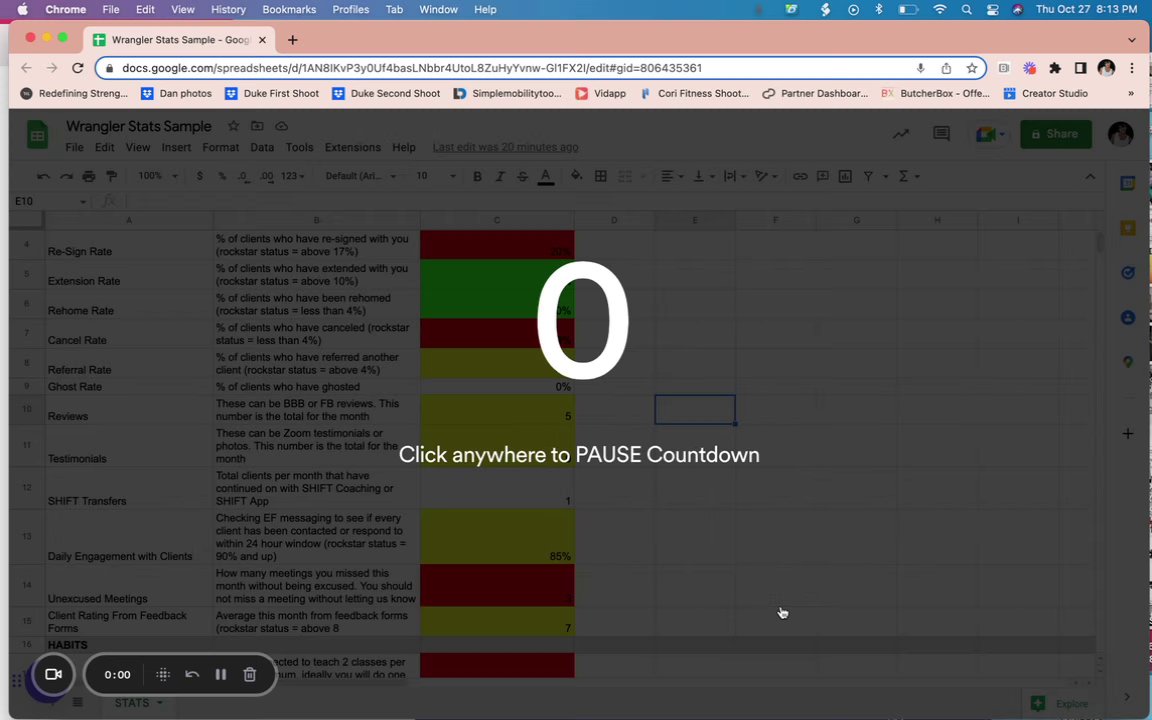This screenshot has height=720, width=1152.
Task: Open the zoom 100% dropdown
Action: [158, 176]
